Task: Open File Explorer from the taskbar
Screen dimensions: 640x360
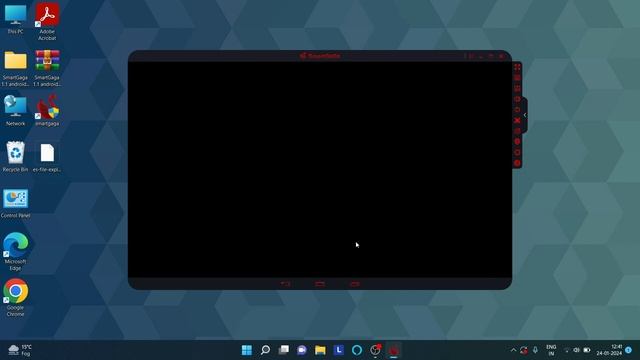Action: coord(320,350)
